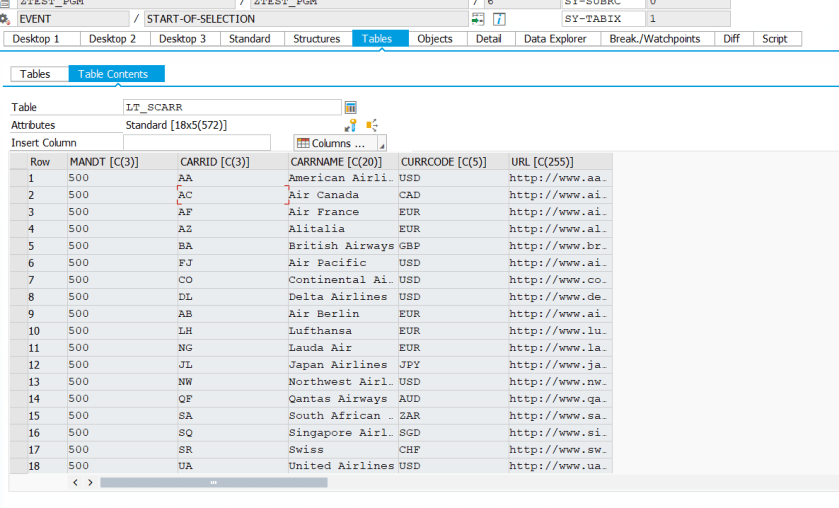839x508 pixels.
Task: Click the horizontal scrollbar under the table
Action: pos(213,482)
